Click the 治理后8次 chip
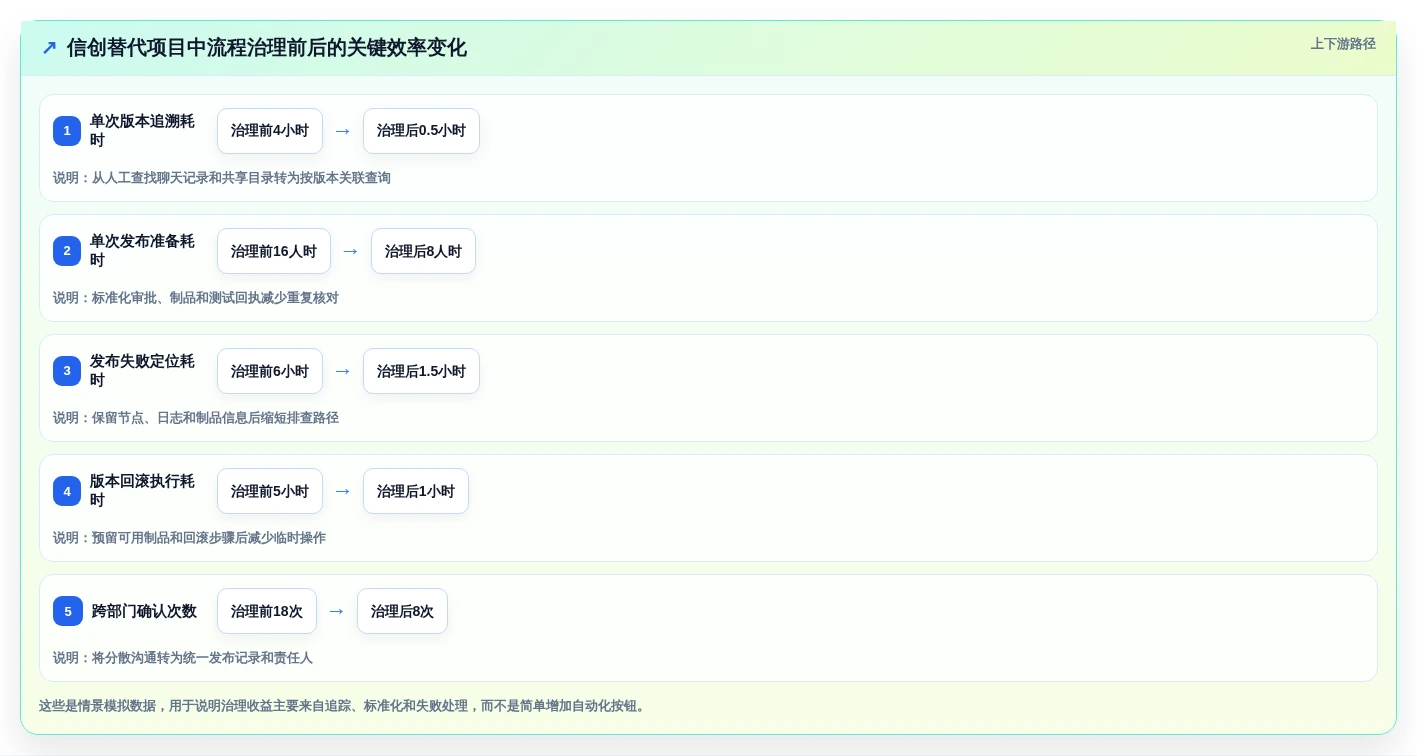Viewport: 1417px width, 756px height. click(x=402, y=611)
